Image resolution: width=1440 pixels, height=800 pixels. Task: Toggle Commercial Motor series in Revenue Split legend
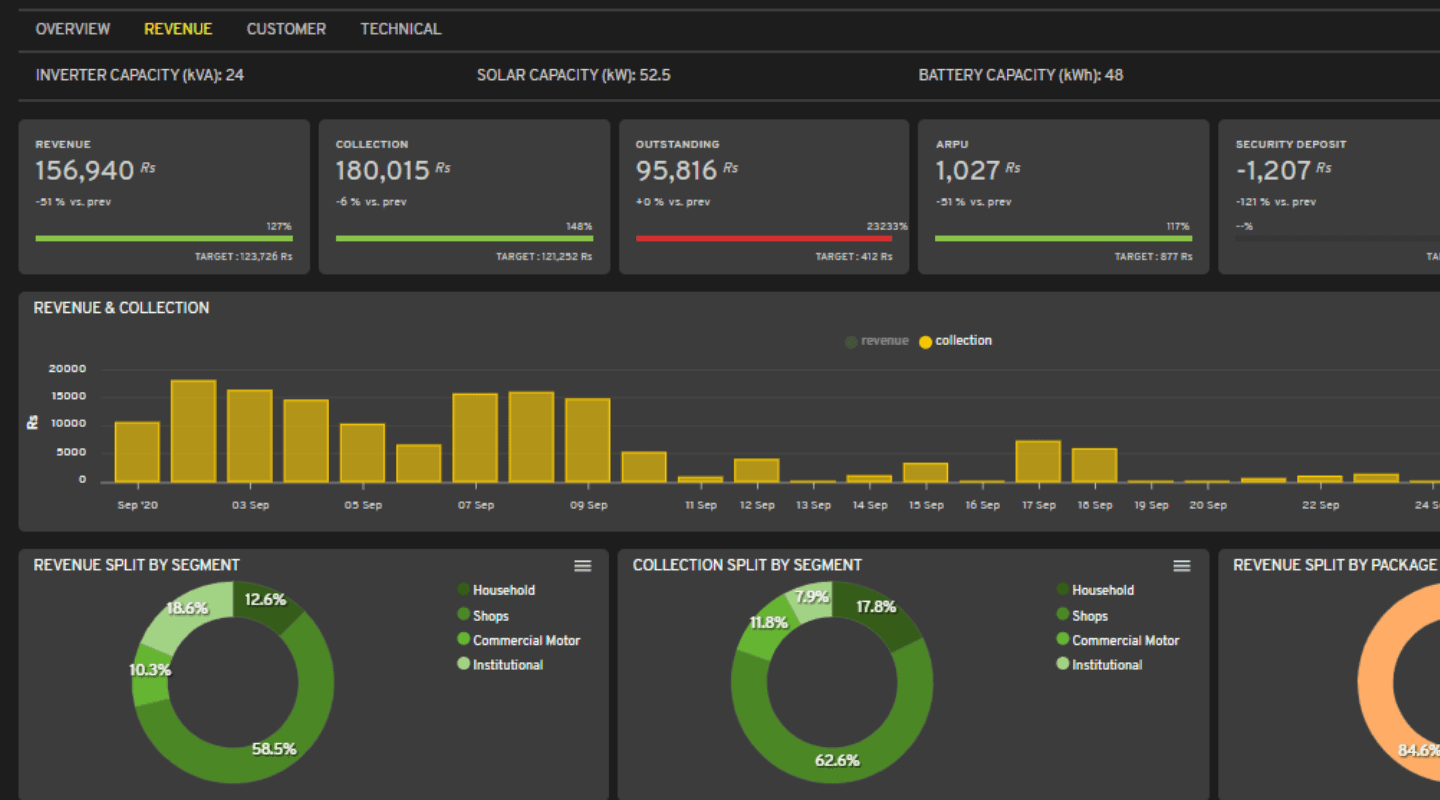pos(526,640)
